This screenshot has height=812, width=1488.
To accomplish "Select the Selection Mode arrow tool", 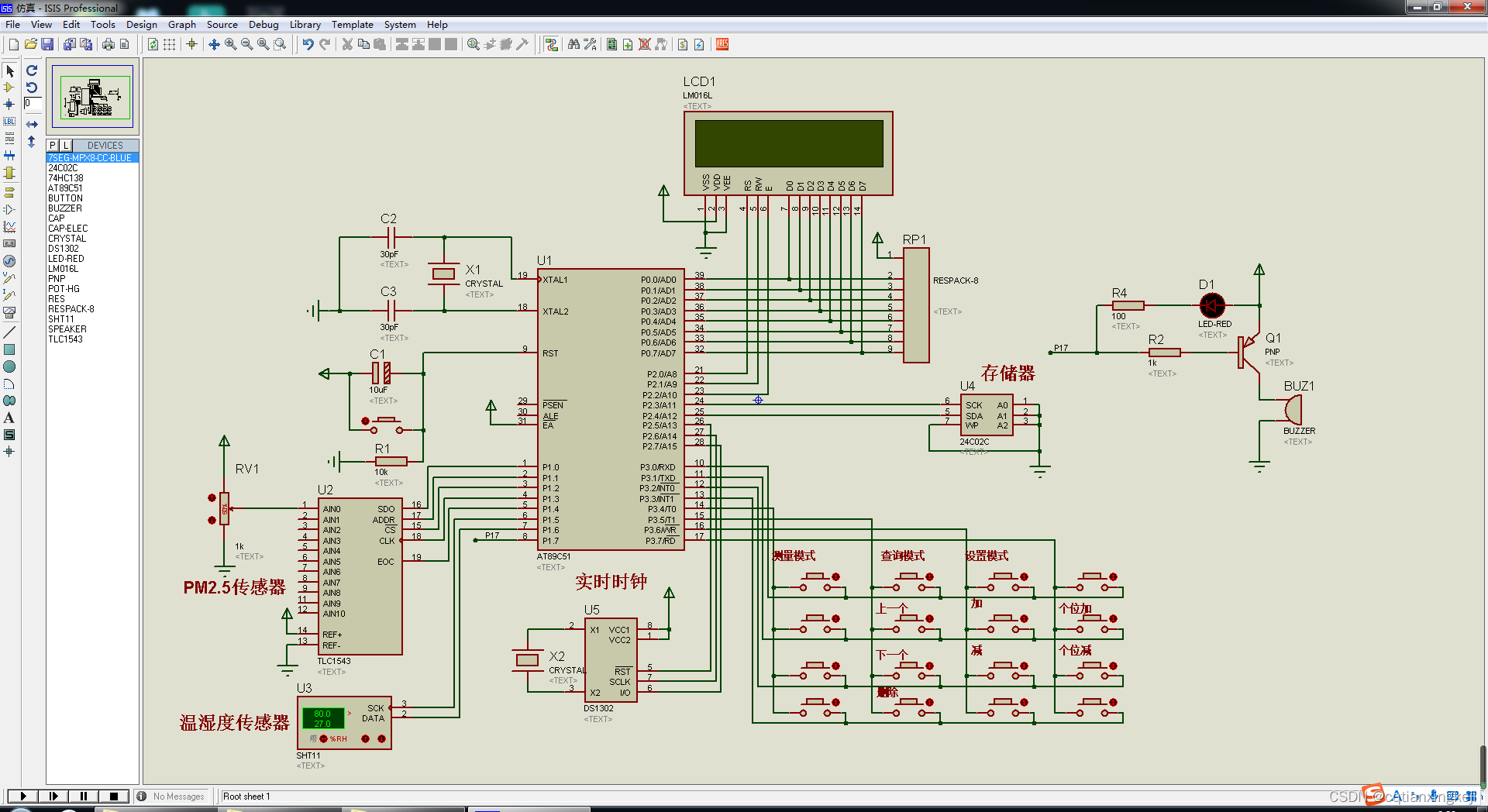I will pos(9,71).
